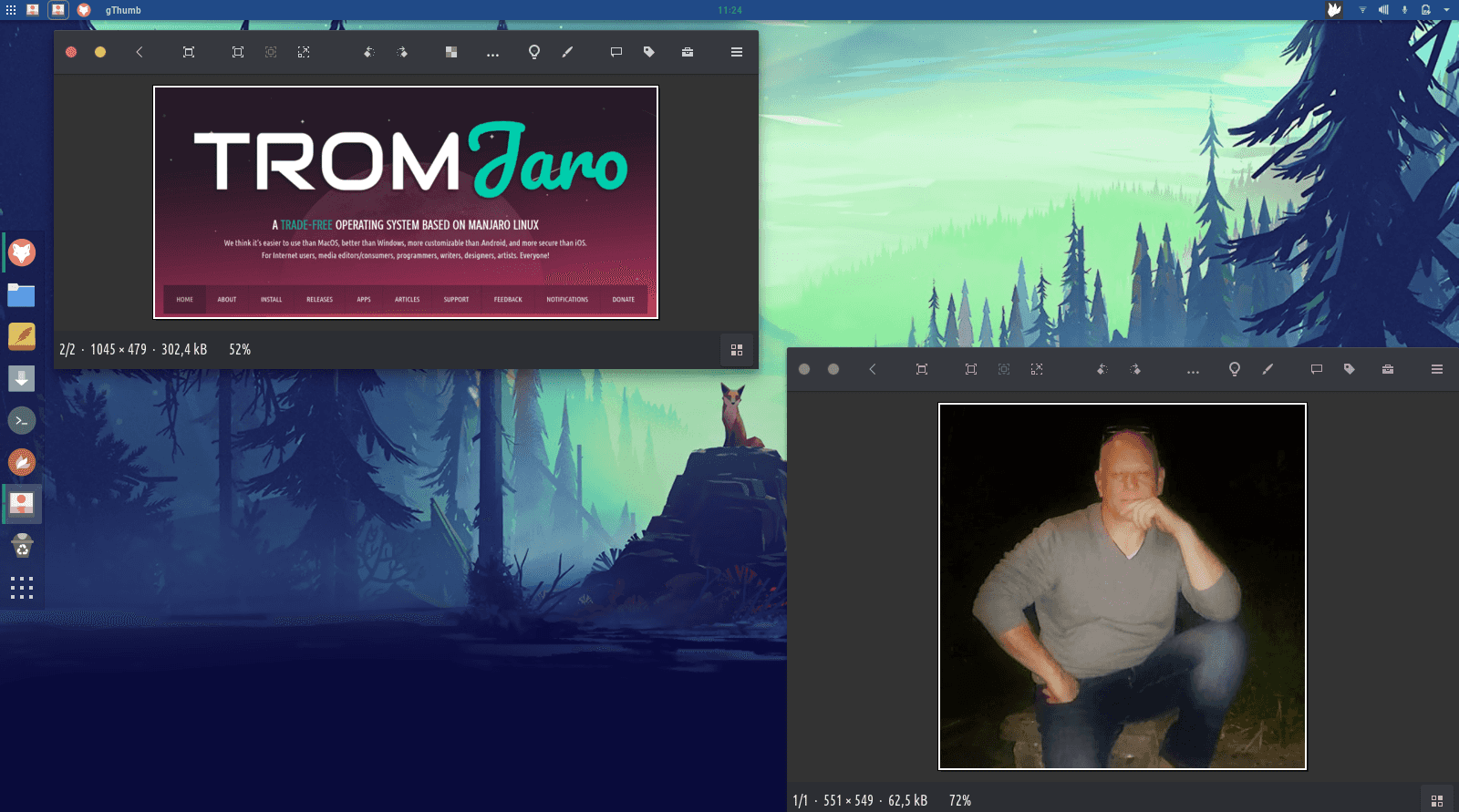
Task: Fit the portrait photo to the window
Action: (971, 369)
